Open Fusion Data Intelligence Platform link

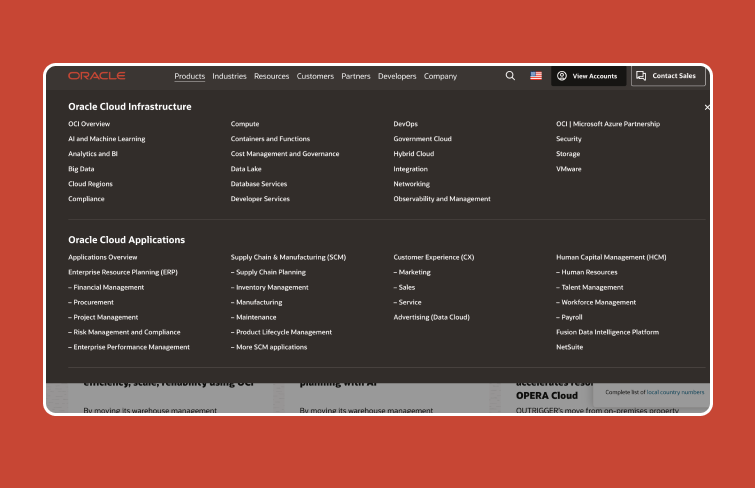(x=607, y=332)
